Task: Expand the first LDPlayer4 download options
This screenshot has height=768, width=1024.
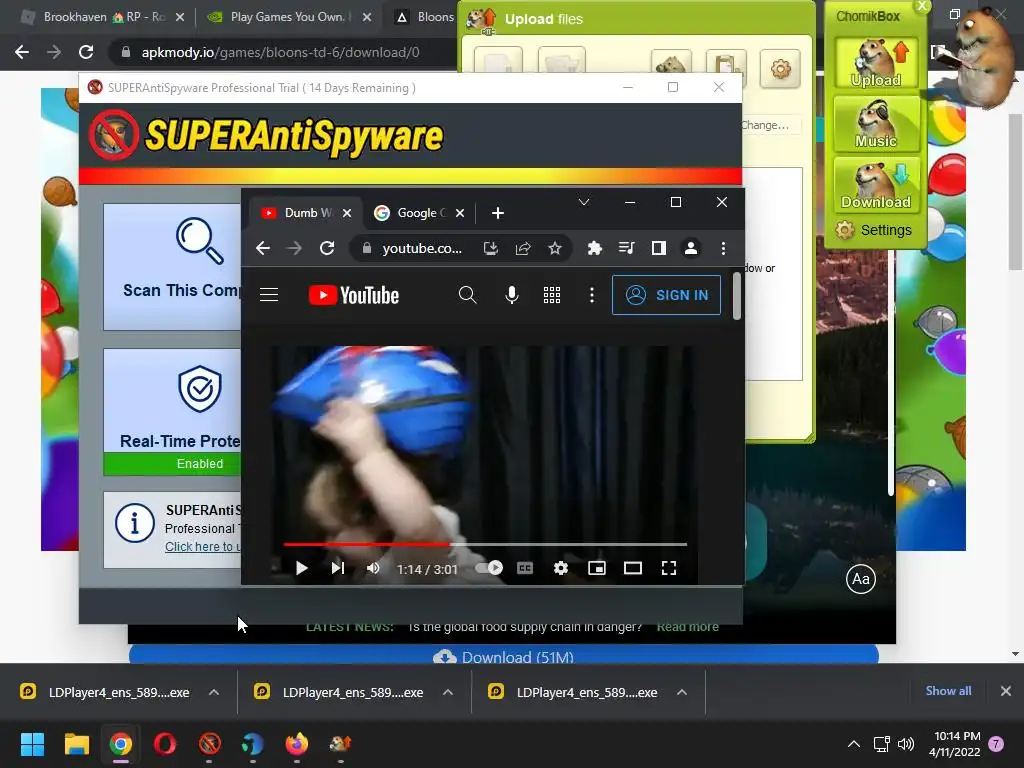Action: point(214,692)
